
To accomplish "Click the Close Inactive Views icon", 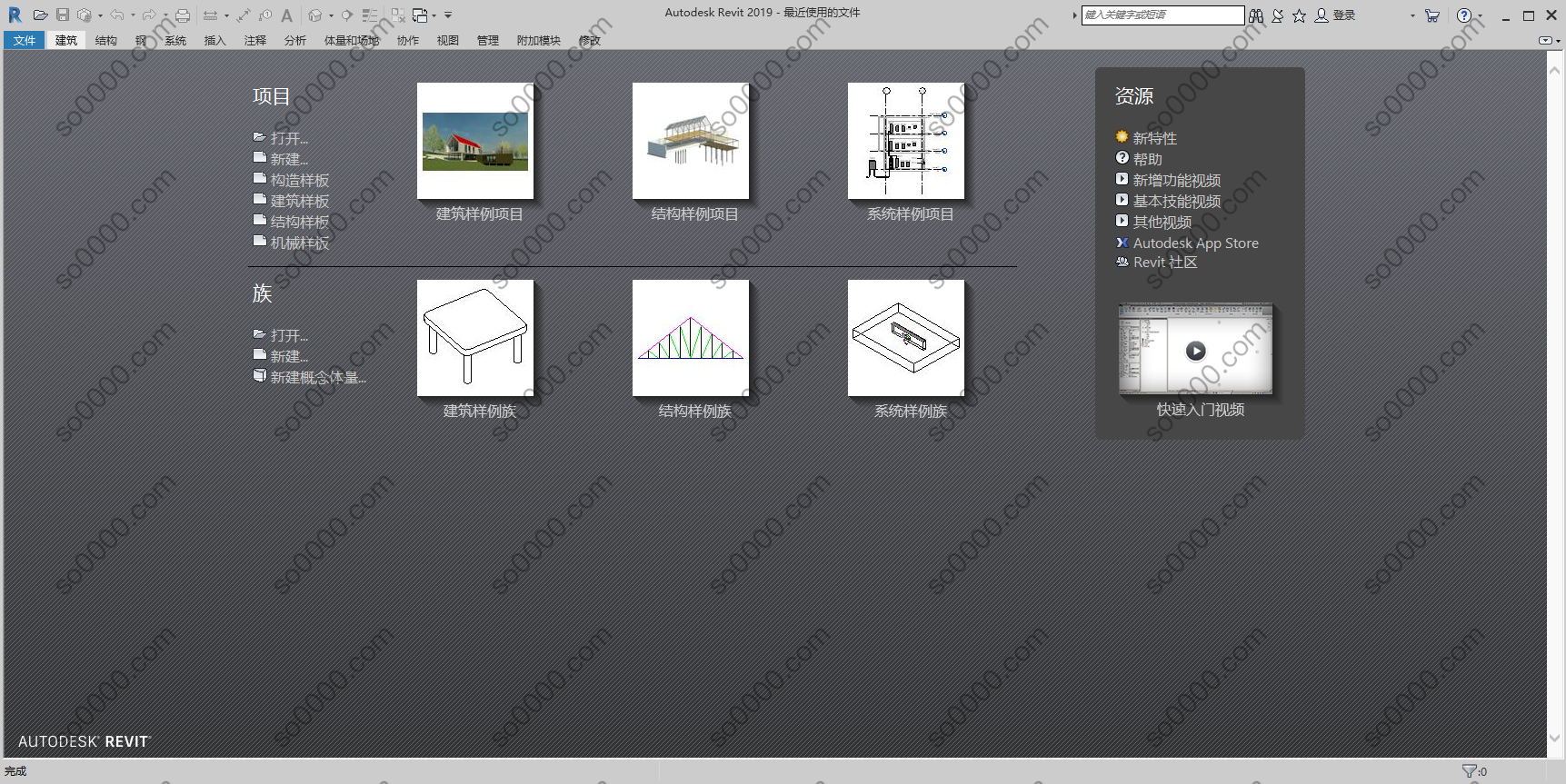I will pyautogui.click(x=399, y=15).
